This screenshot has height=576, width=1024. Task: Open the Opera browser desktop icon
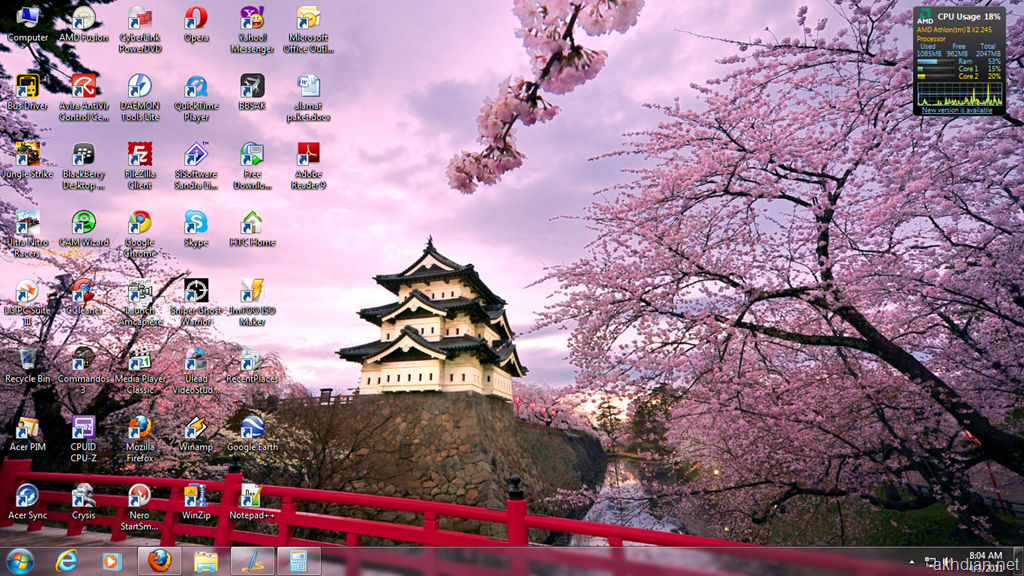click(196, 19)
